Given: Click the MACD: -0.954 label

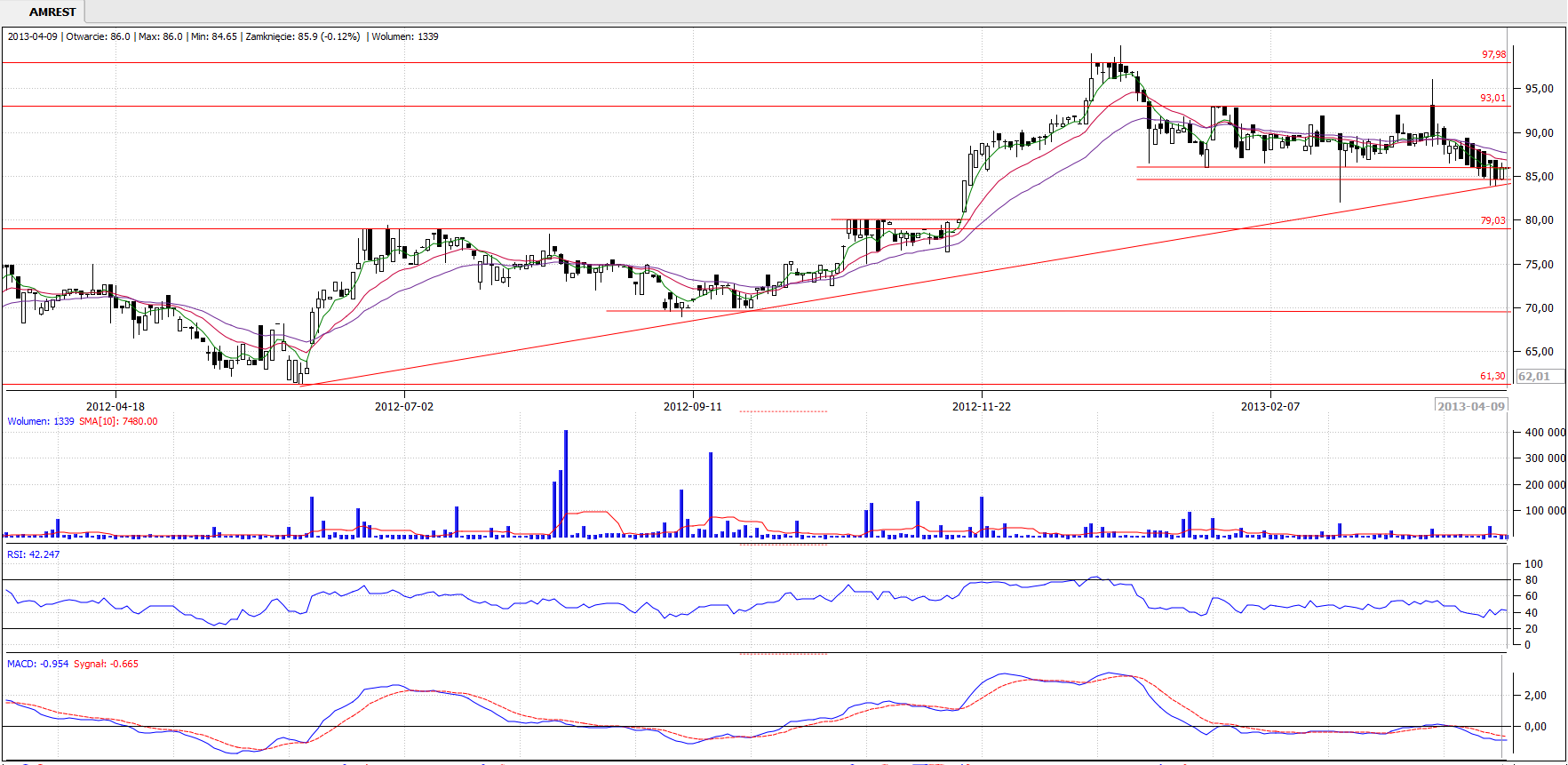Looking at the screenshot, I should [38, 664].
